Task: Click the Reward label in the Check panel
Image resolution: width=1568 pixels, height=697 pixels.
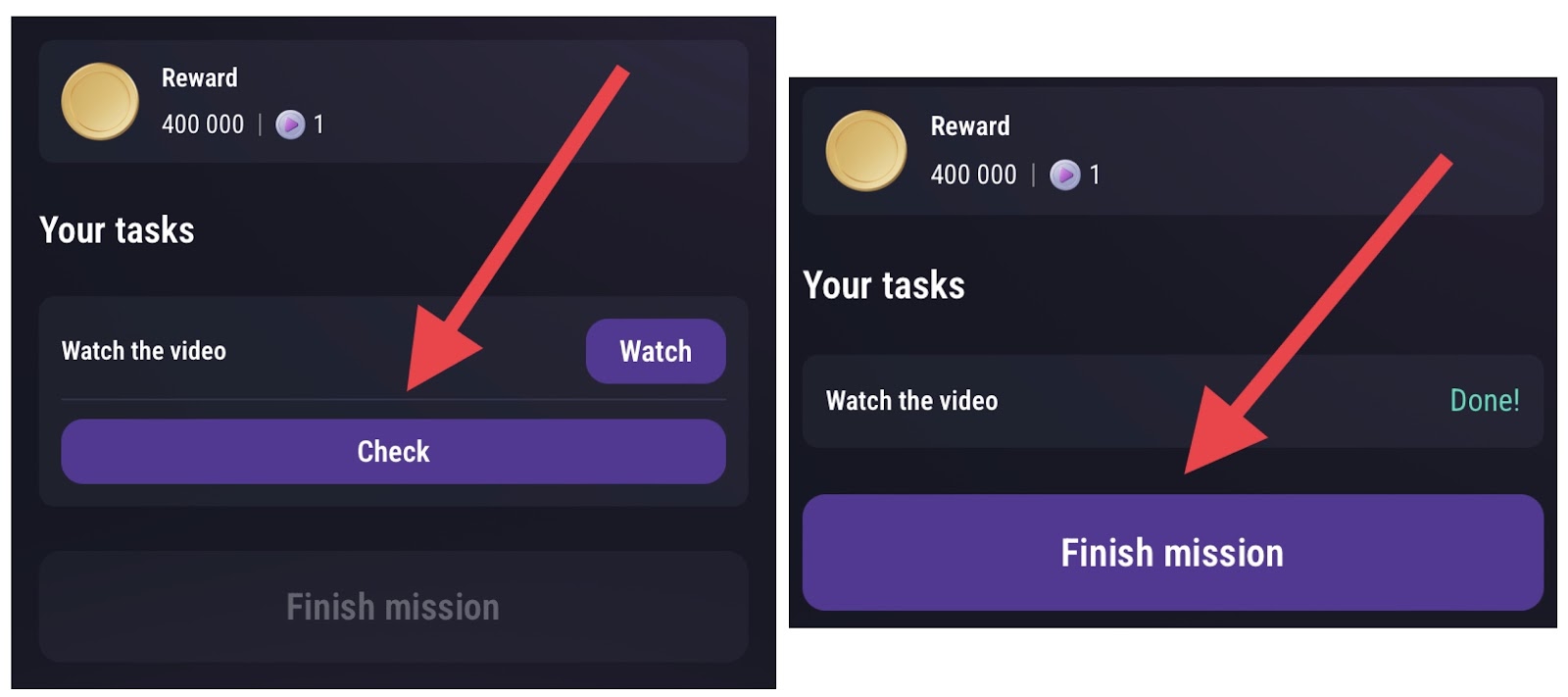Action: (x=200, y=77)
